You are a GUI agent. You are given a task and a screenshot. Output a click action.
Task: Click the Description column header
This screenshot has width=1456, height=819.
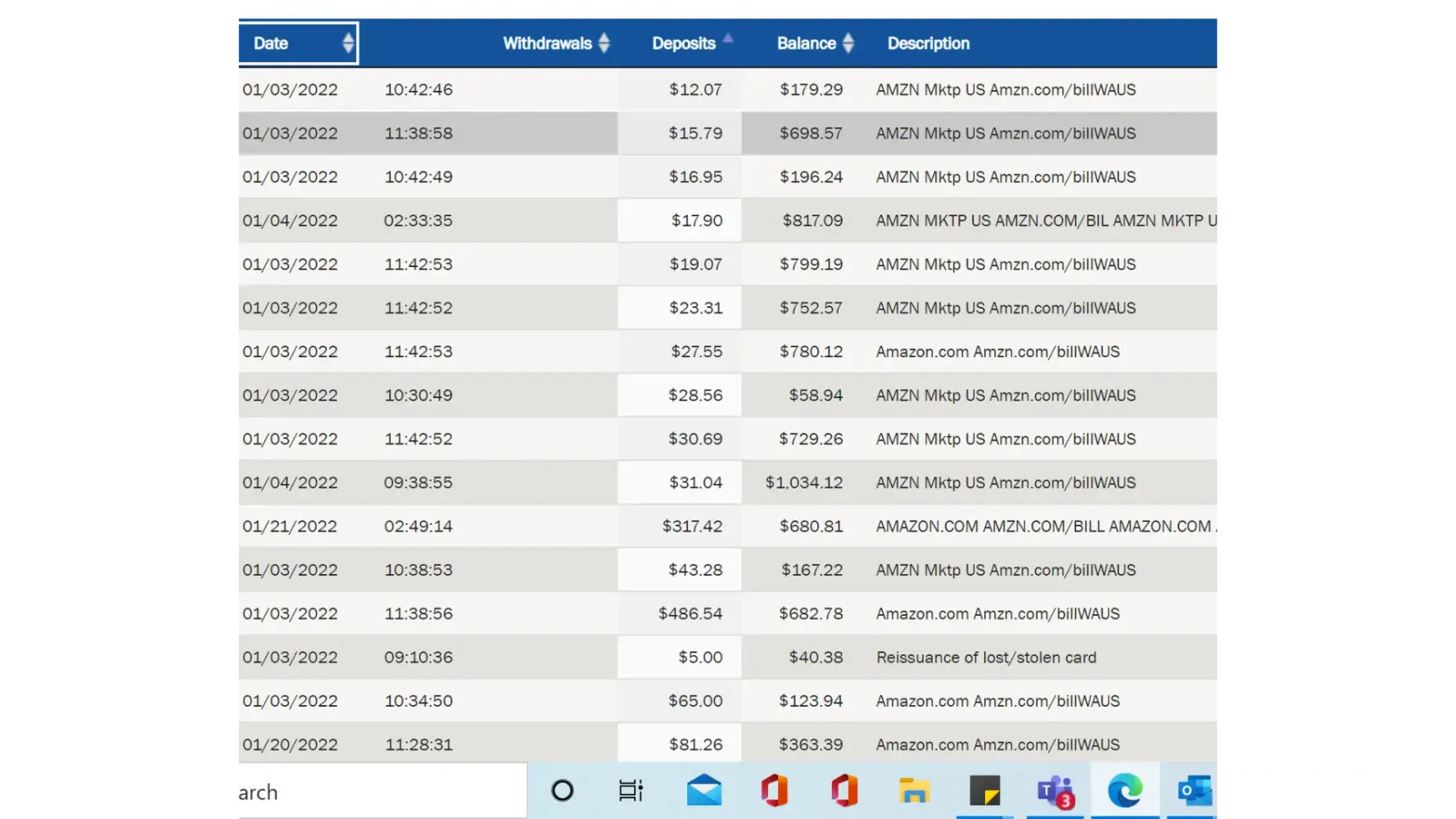[x=928, y=43]
